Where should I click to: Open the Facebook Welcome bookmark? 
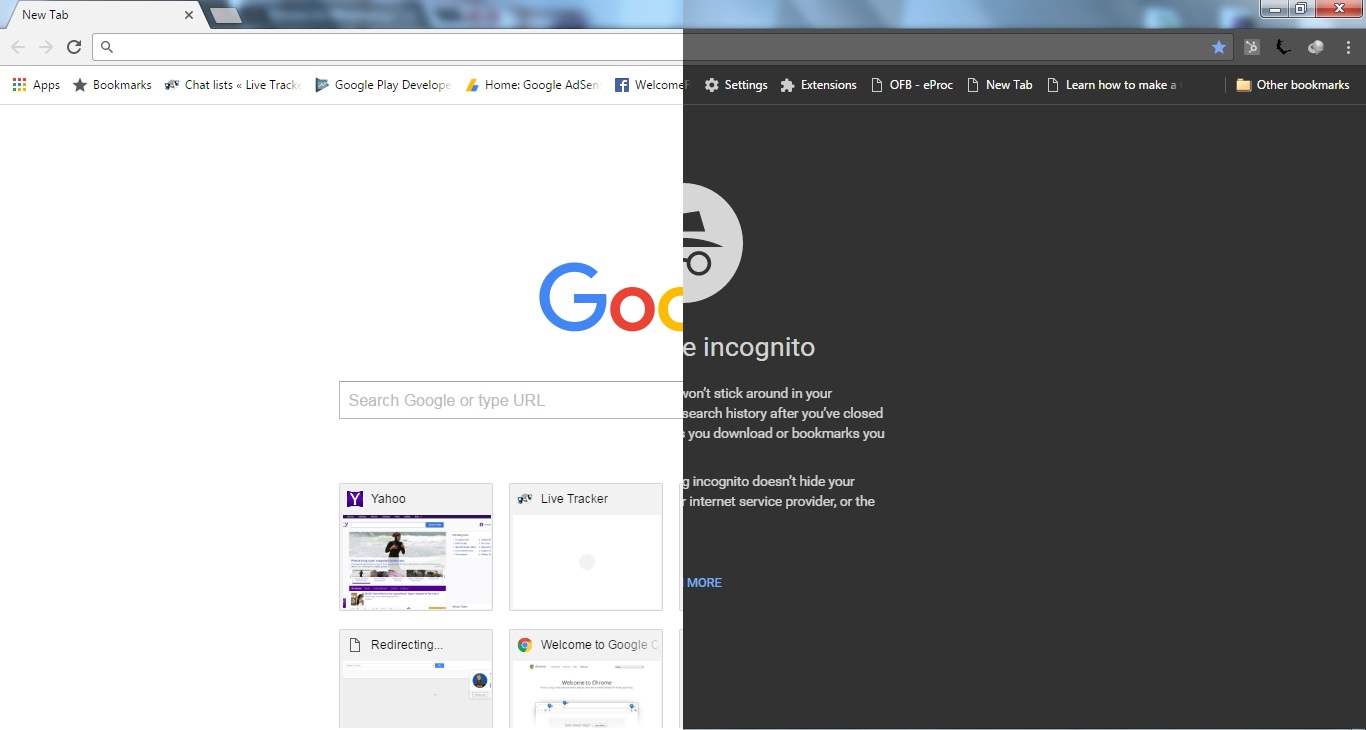[651, 85]
